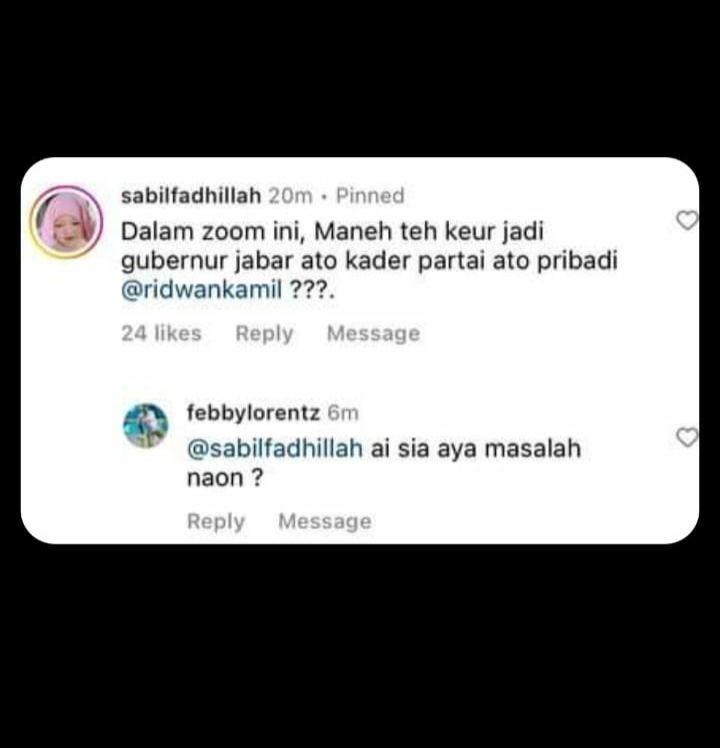
Task: Click the black background above the comment card
Action: click(360, 76)
